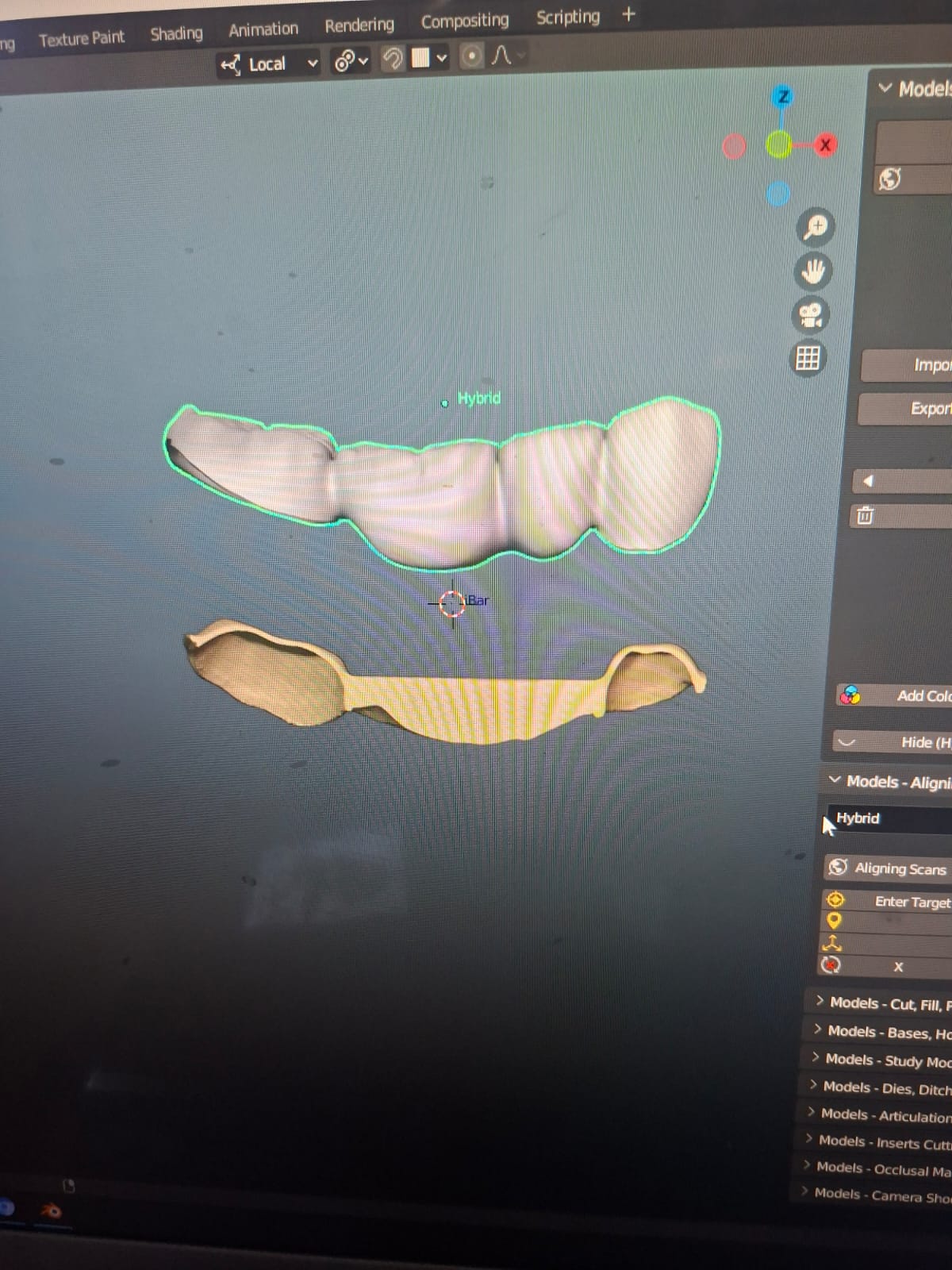This screenshot has height=1270, width=952.
Task: Toggle proportional editing in header
Action: (x=471, y=56)
